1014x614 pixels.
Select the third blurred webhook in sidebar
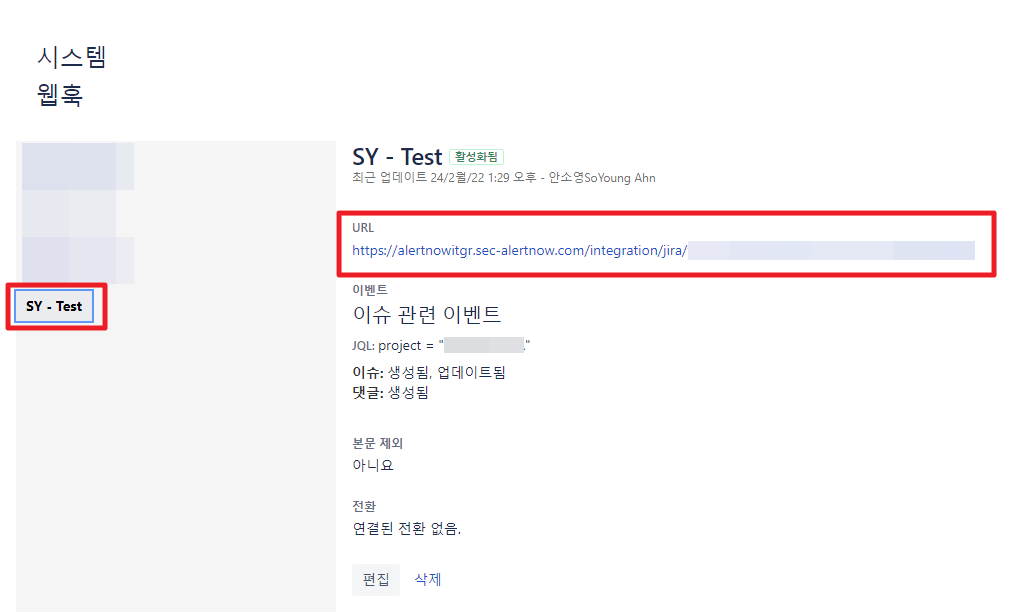click(x=77, y=260)
